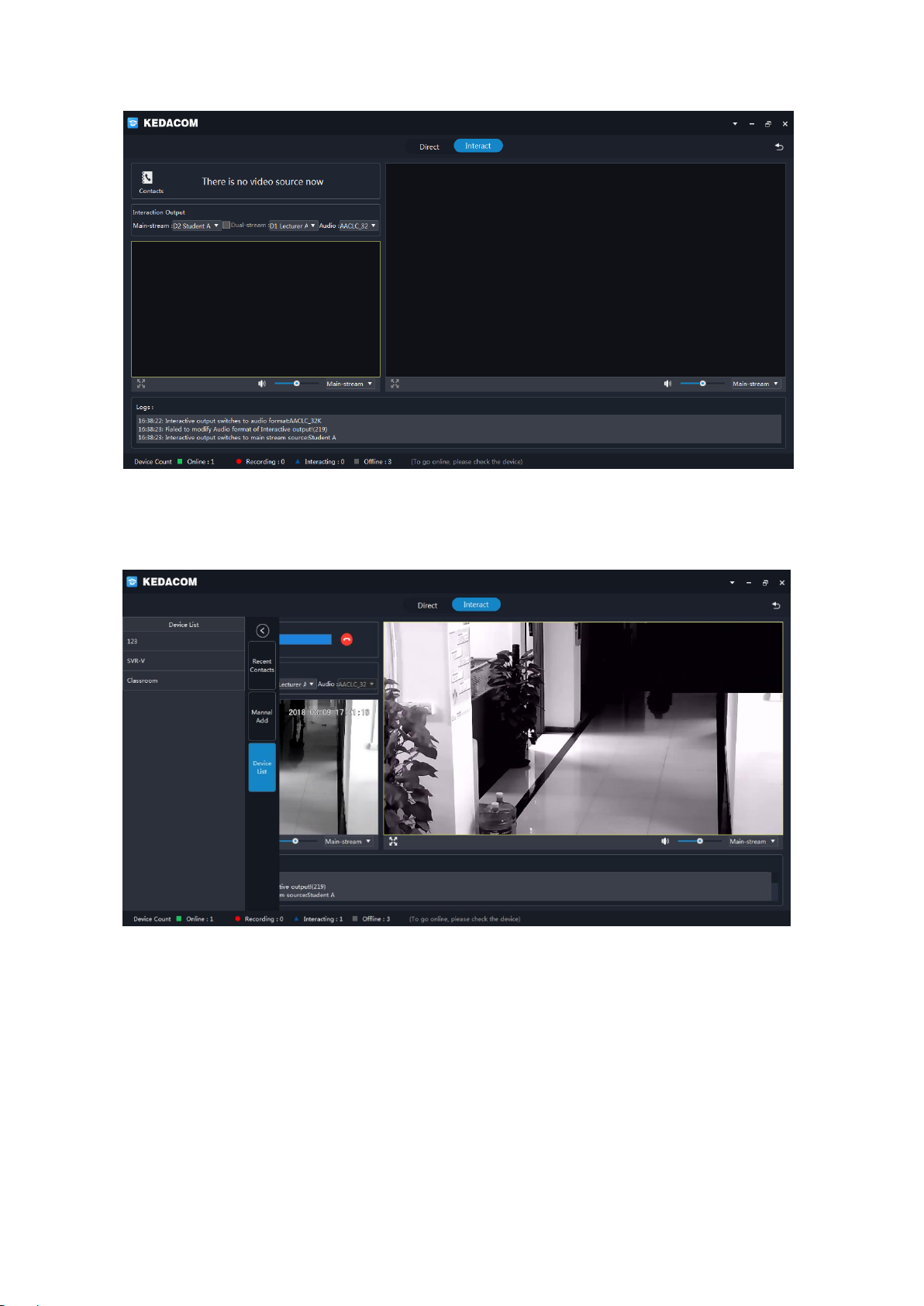The height and width of the screenshot is (1306, 924).
Task: Click the blue triangle beside 'Interacting : 0'
Action: [x=298, y=461]
